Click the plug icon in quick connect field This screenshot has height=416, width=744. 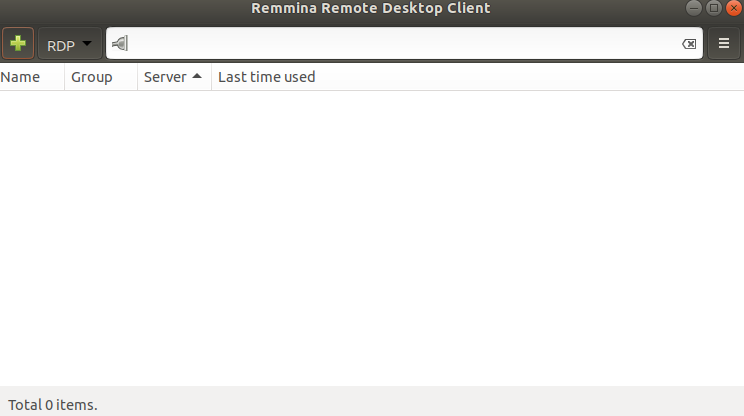[x=120, y=44]
